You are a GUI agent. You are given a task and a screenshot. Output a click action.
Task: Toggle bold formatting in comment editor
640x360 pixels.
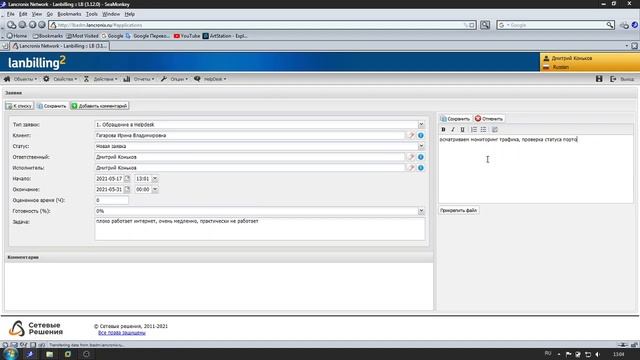pyautogui.click(x=443, y=129)
